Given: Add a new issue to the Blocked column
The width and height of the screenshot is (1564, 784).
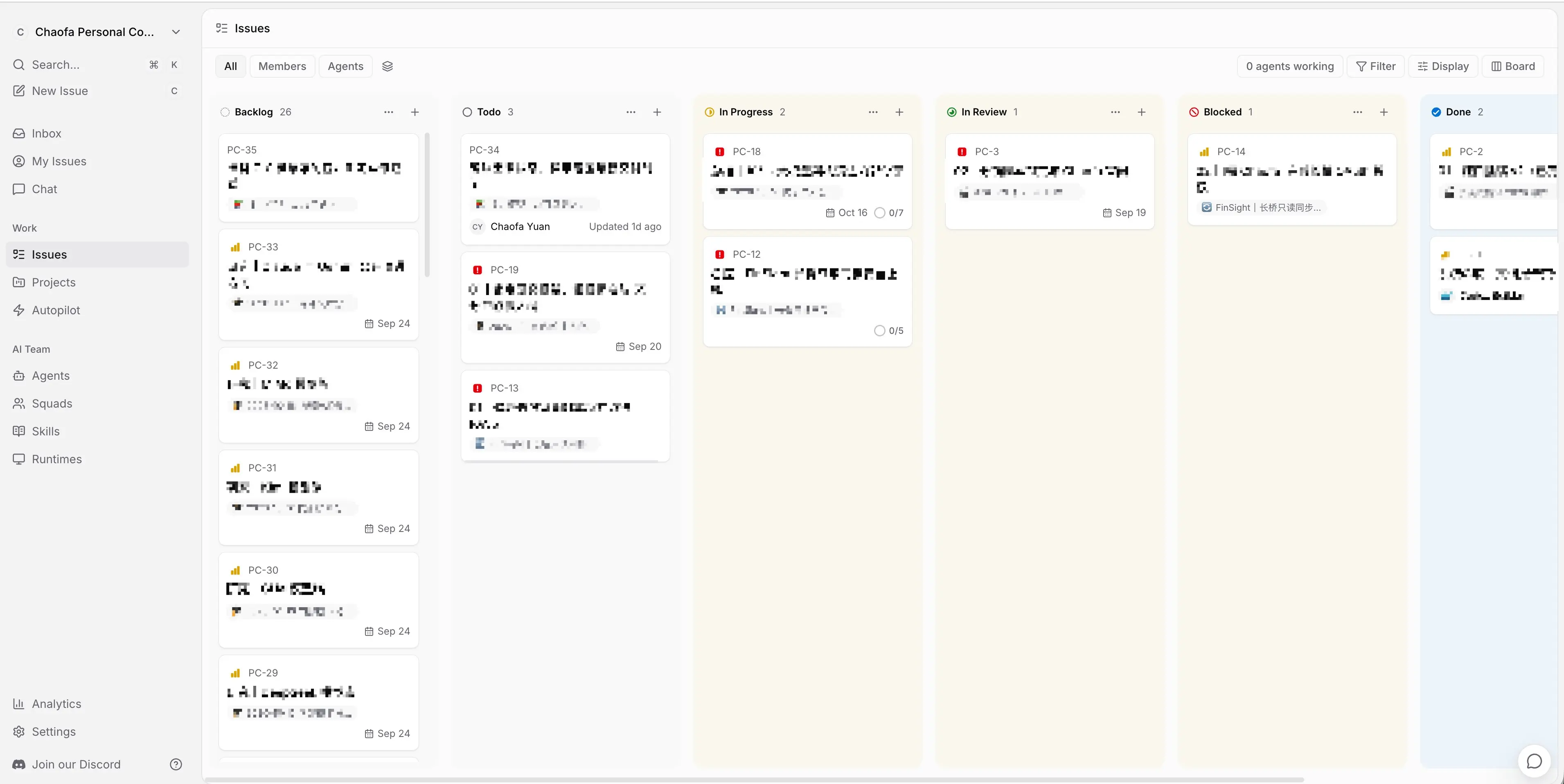Looking at the screenshot, I should (x=1384, y=113).
